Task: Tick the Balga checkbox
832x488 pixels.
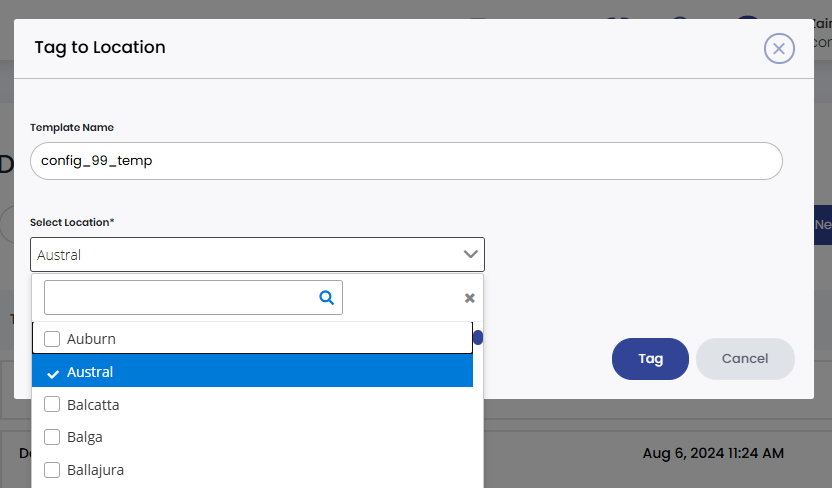Action: tap(52, 437)
